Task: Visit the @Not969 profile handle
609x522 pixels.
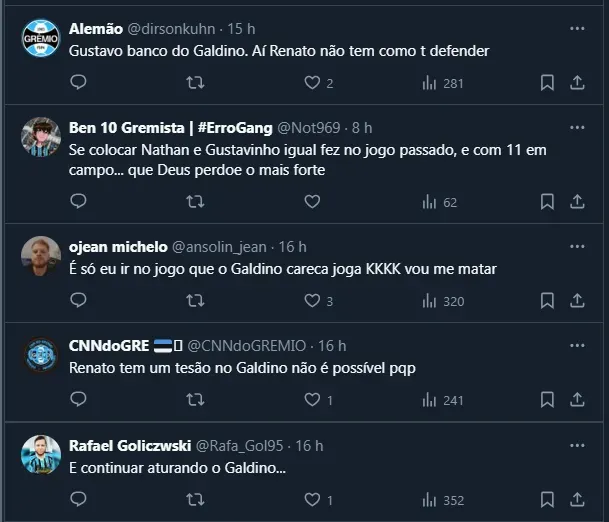Action: click(x=308, y=128)
